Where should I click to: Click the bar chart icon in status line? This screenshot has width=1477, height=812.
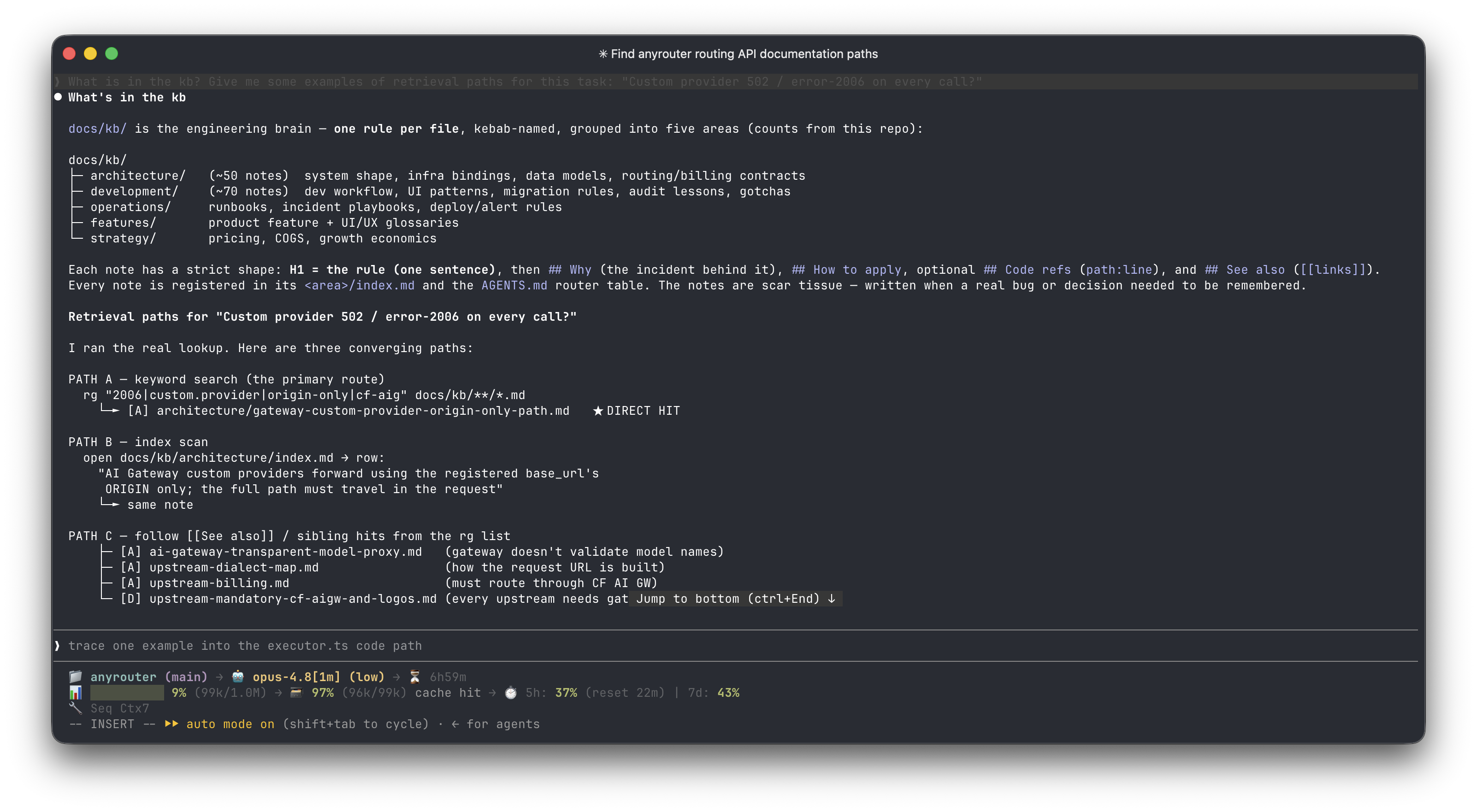(75, 692)
